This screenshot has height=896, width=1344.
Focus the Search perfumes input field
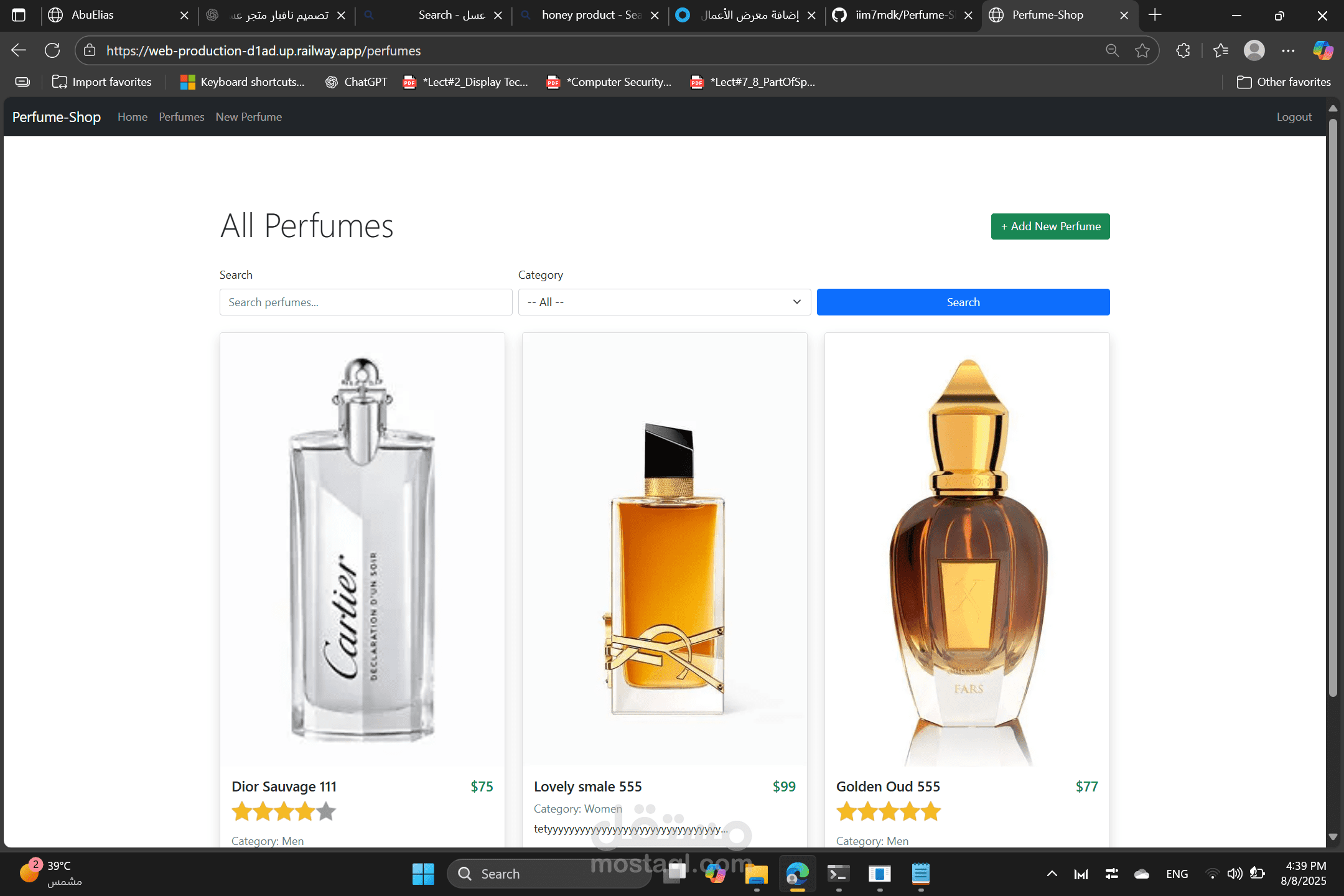tap(366, 302)
